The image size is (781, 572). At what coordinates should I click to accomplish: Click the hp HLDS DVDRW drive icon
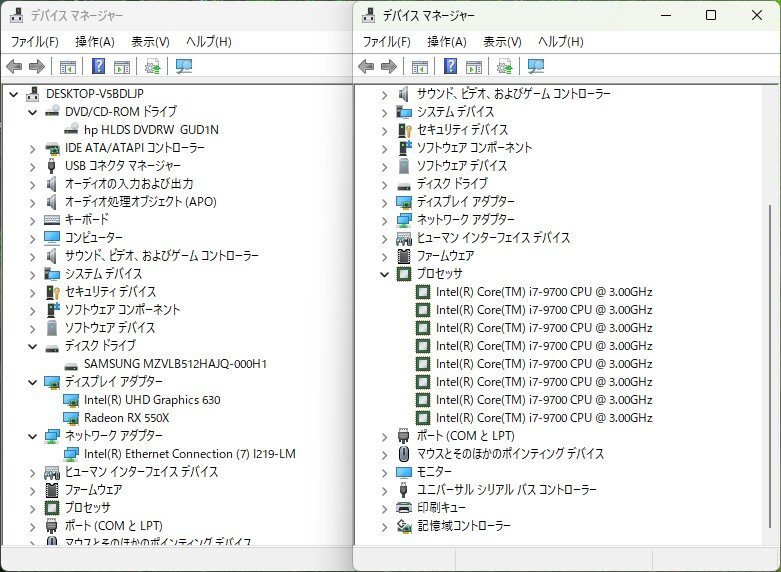71,129
